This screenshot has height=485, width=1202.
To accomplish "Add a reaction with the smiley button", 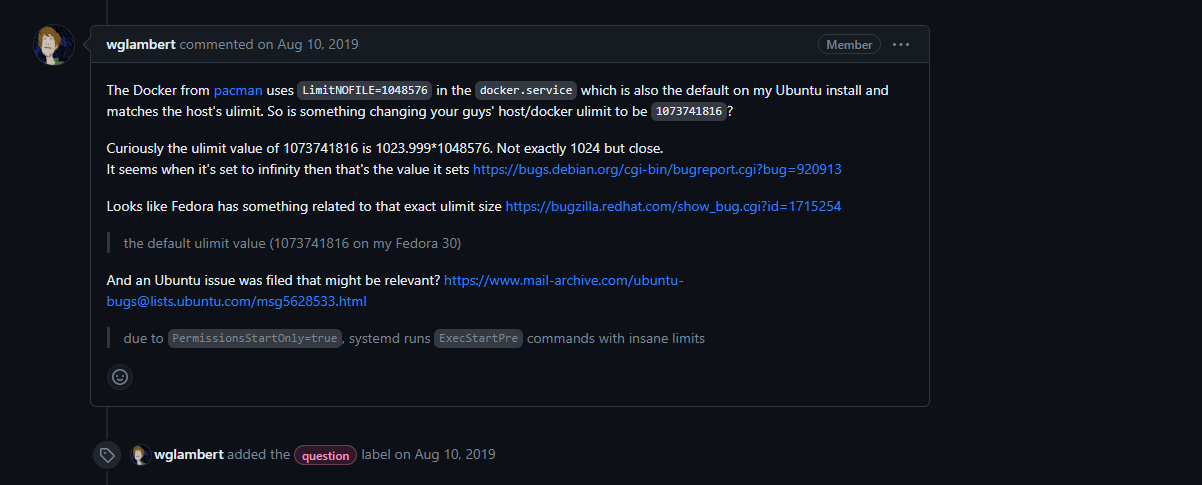I will coord(120,377).
